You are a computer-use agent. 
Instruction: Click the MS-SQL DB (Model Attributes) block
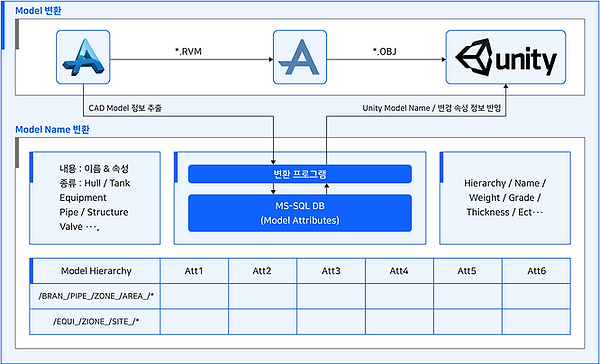pos(300,213)
